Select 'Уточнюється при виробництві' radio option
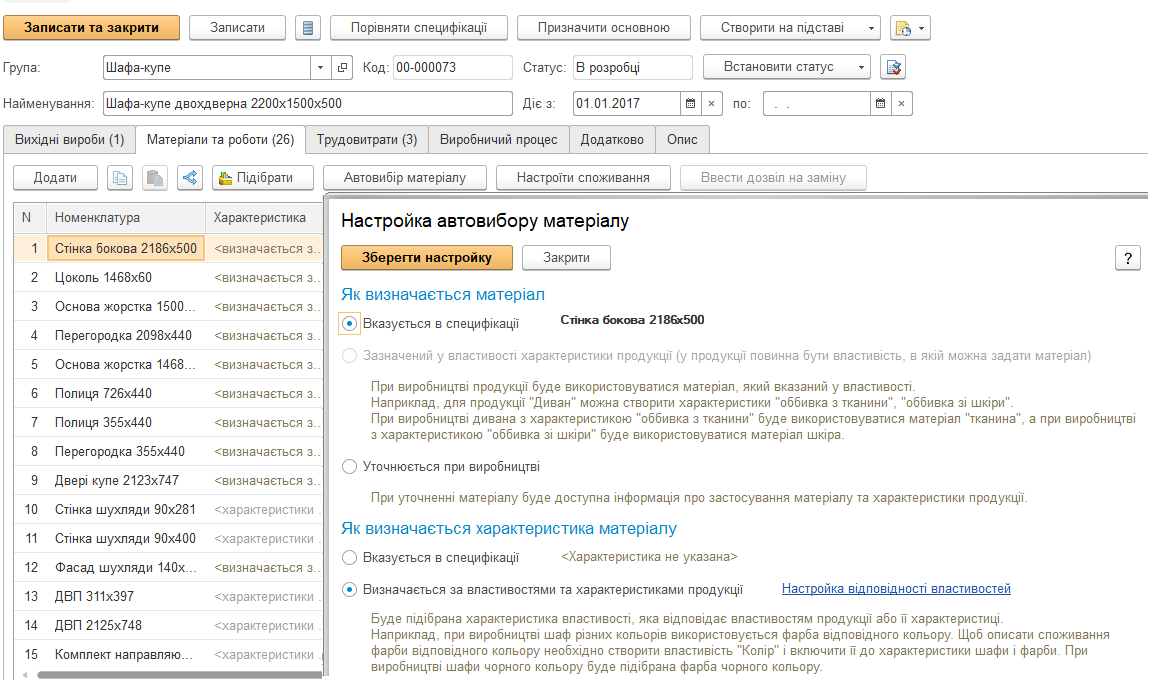1149x680 pixels. tap(349, 466)
